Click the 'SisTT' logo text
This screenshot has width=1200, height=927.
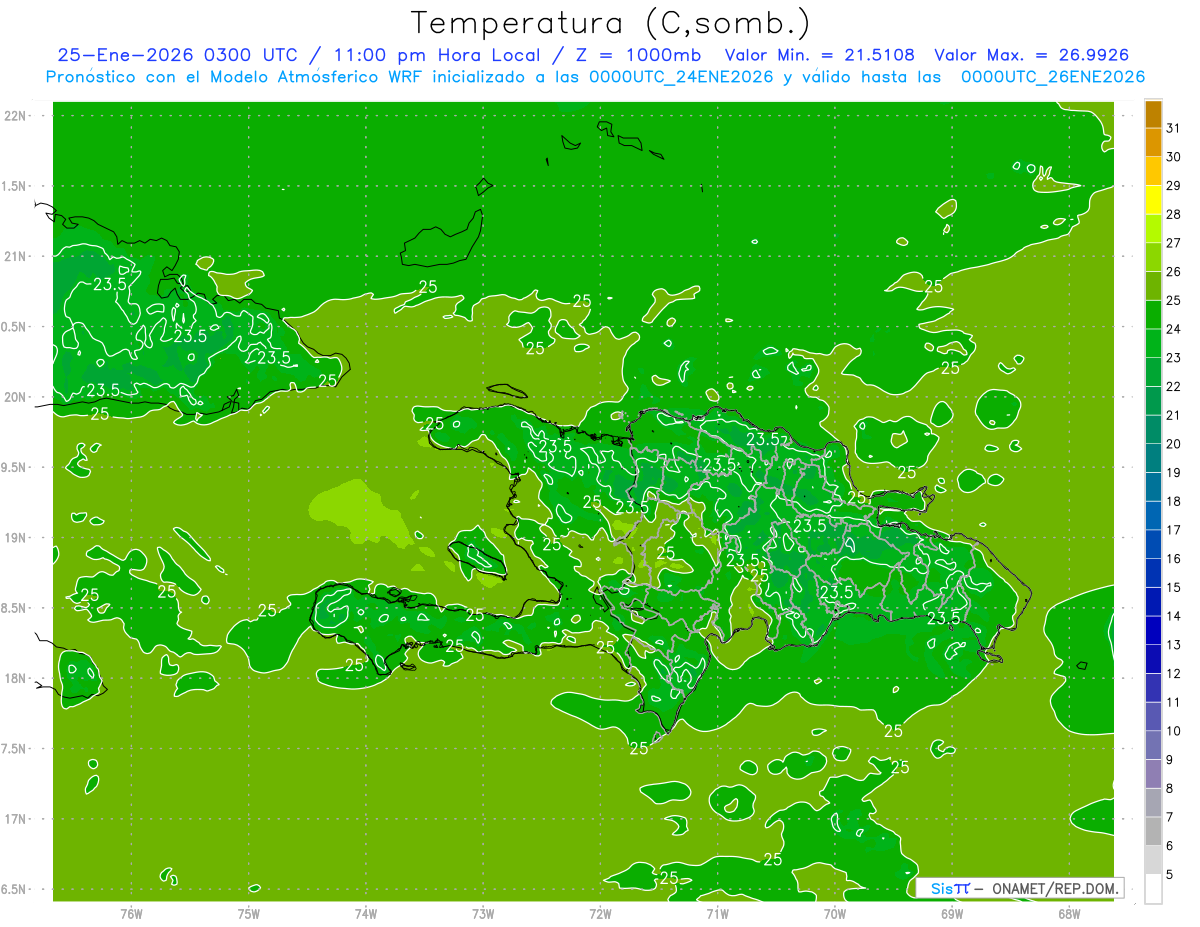(x=949, y=888)
